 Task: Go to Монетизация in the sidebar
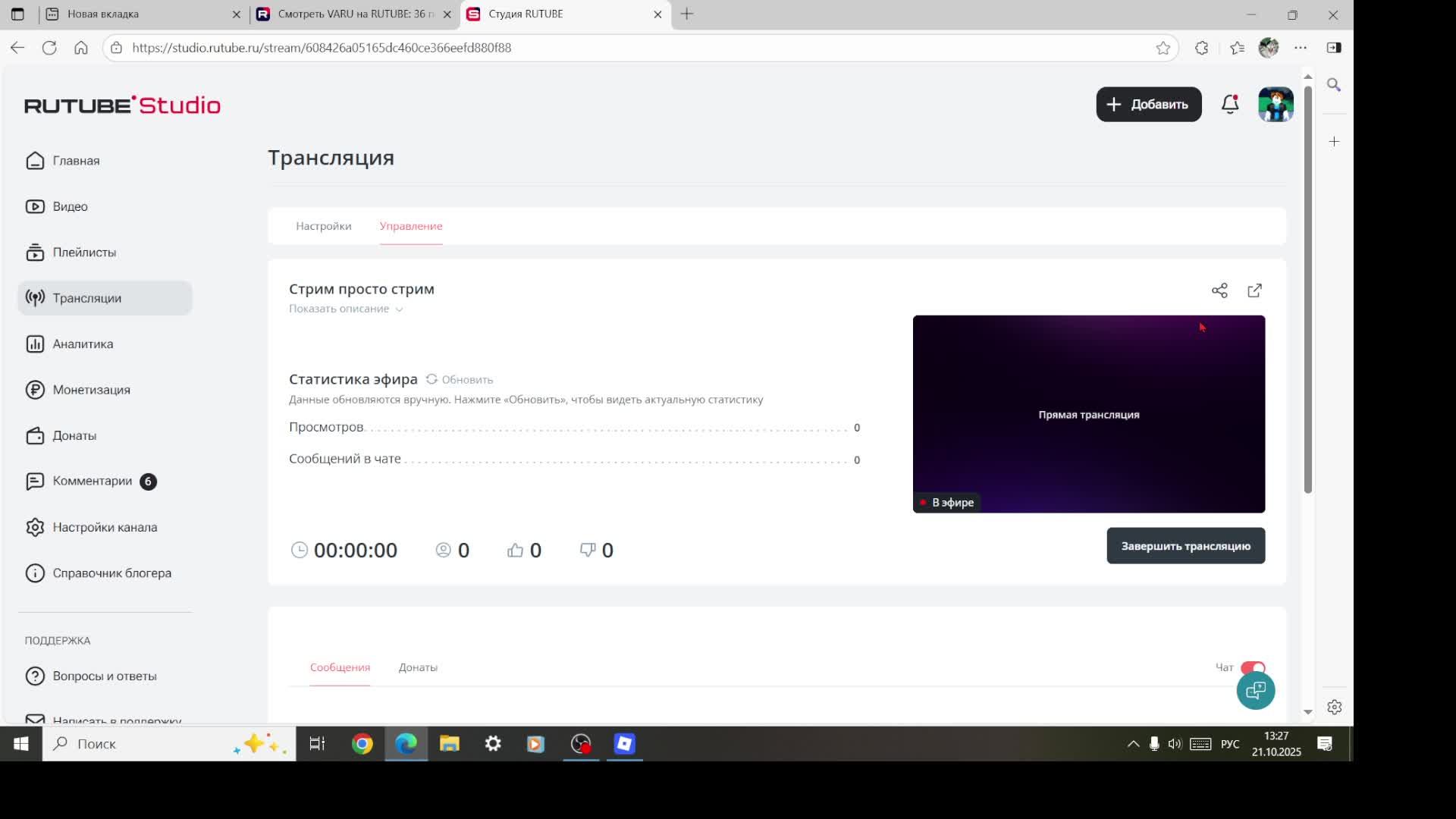(91, 390)
